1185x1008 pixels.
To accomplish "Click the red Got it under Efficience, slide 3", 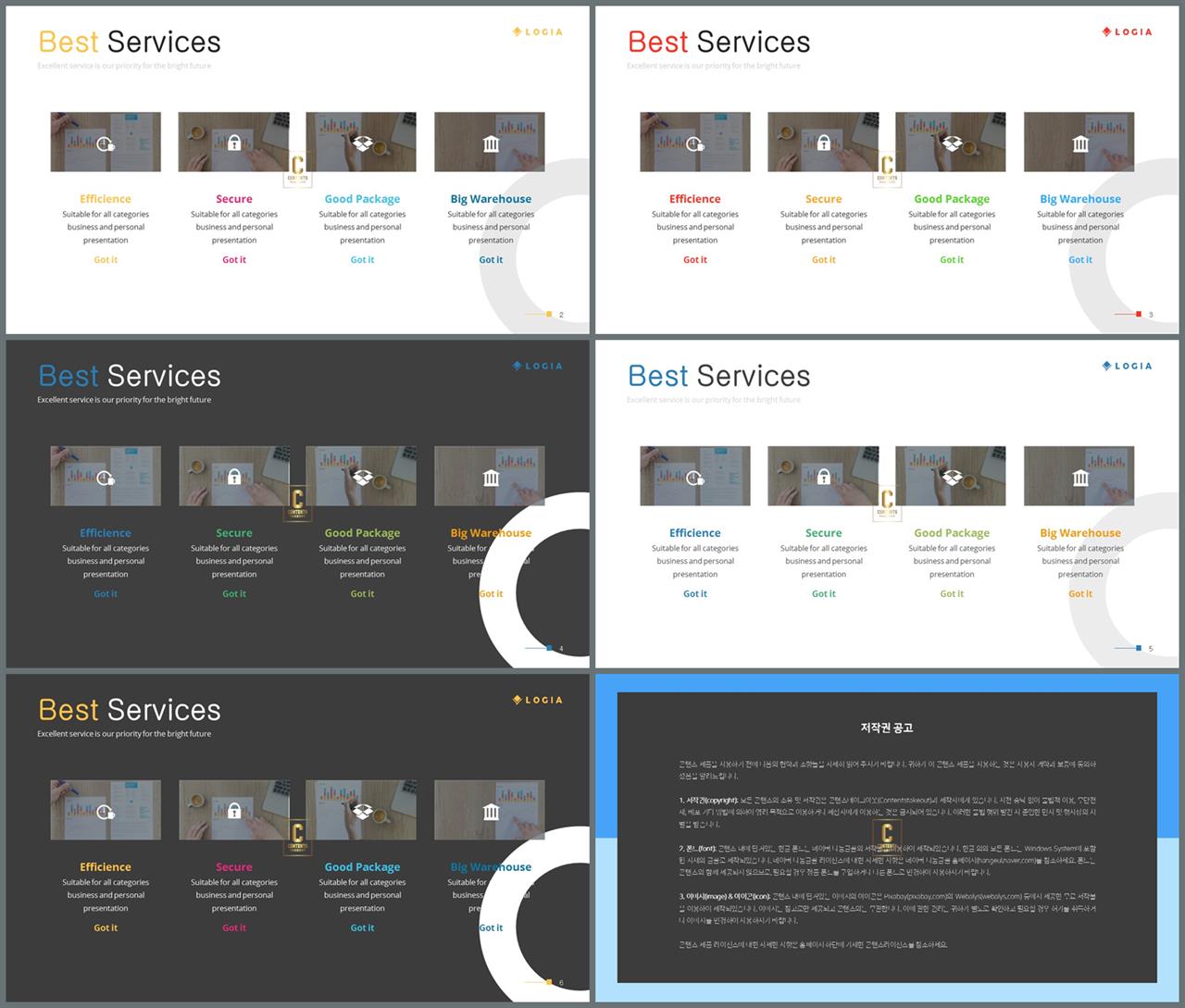I will (695, 260).
